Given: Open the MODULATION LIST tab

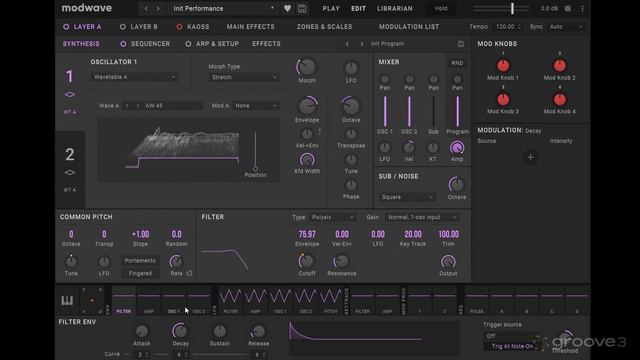Looking at the screenshot, I should [409, 27].
